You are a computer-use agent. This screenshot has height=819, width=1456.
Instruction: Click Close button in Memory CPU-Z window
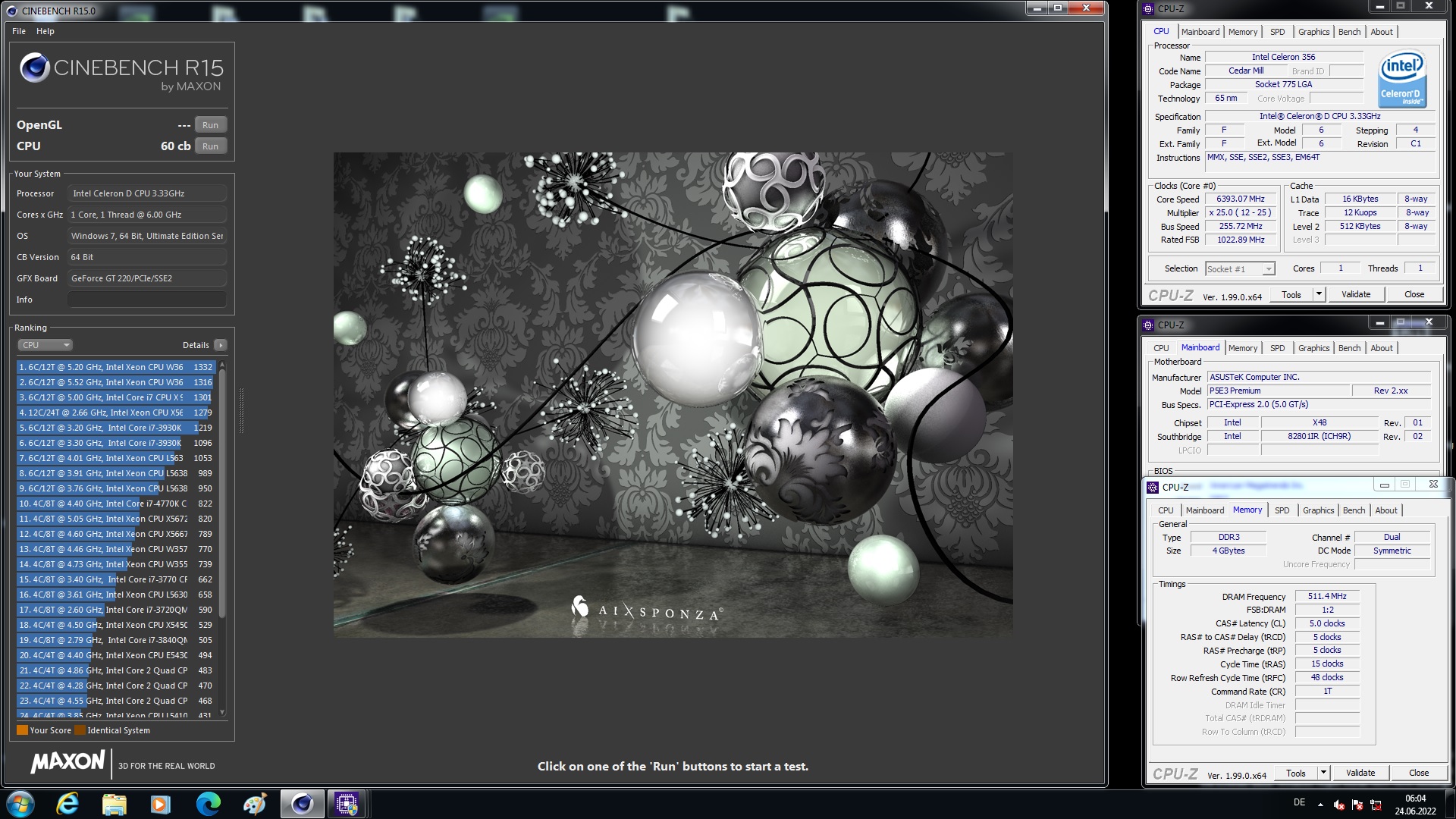(1419, 773)
